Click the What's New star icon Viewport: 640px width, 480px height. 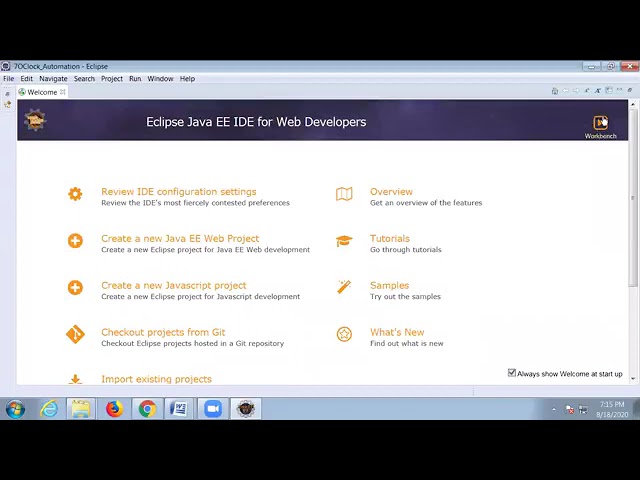(344, 334)
